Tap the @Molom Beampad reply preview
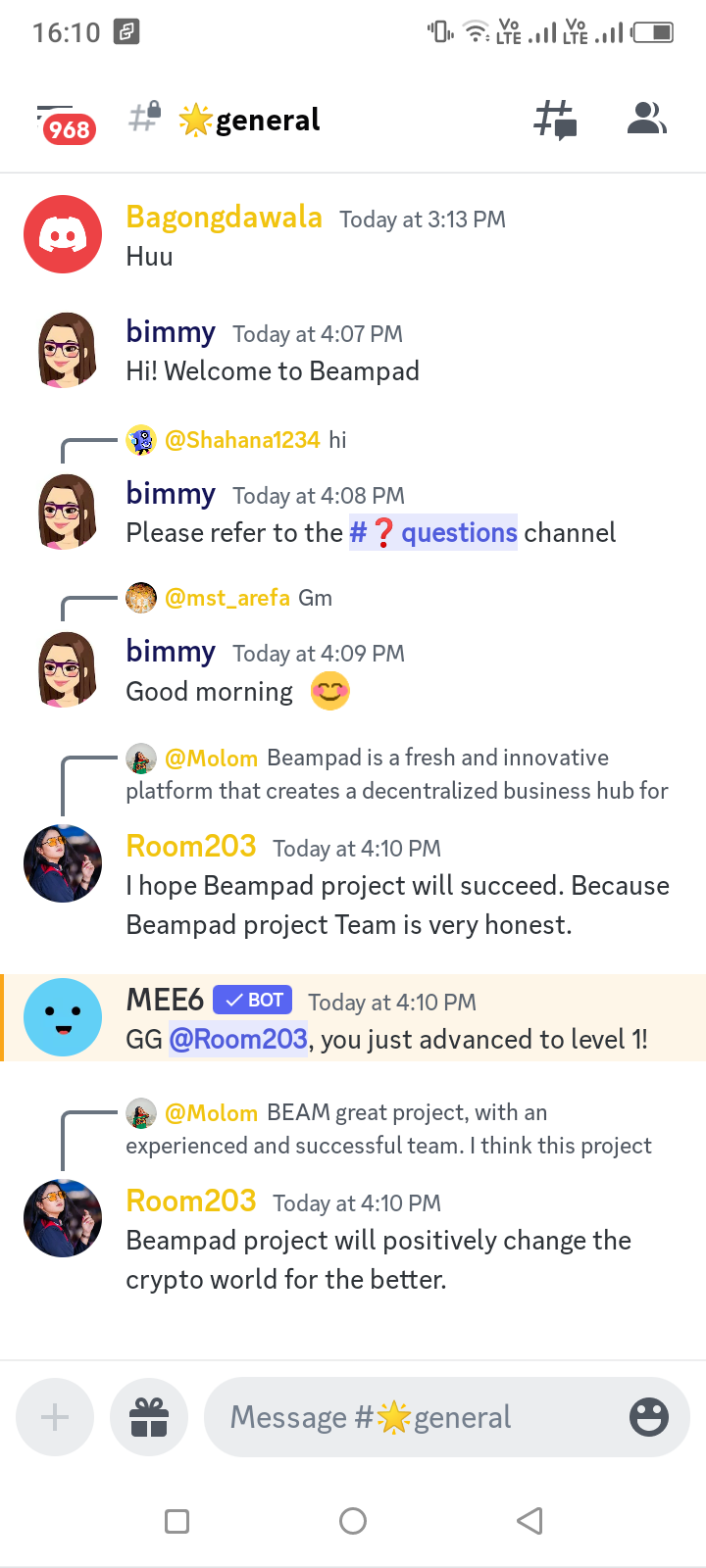 click(x=397, y=774)
